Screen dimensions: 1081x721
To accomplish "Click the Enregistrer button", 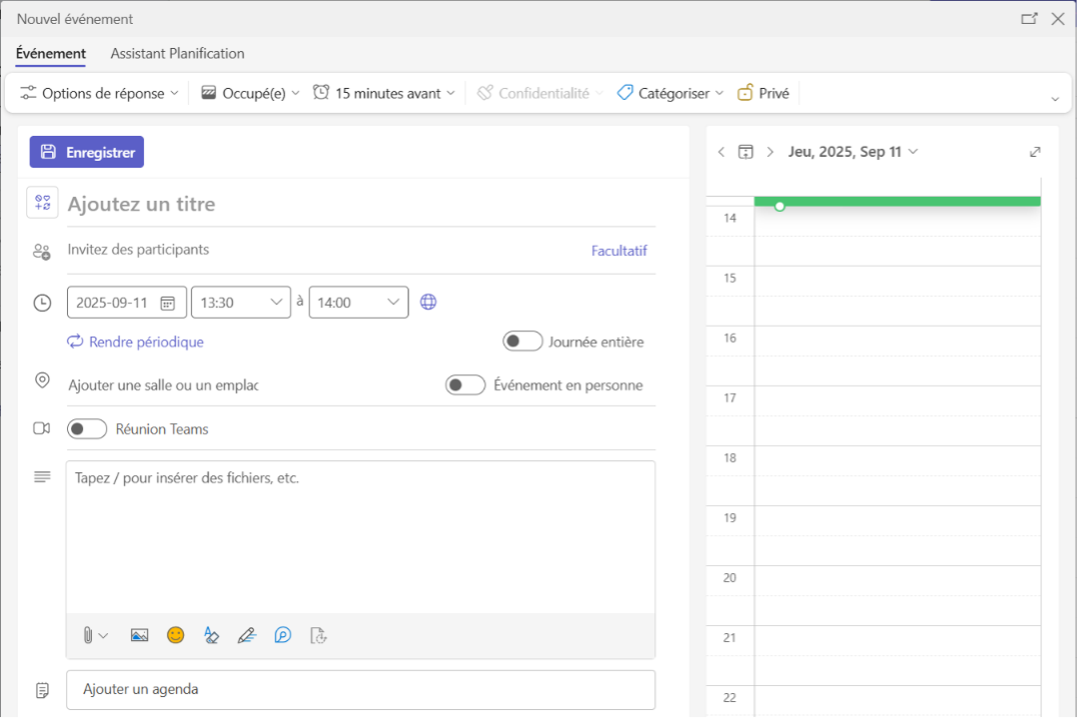I will click(87, 152).
